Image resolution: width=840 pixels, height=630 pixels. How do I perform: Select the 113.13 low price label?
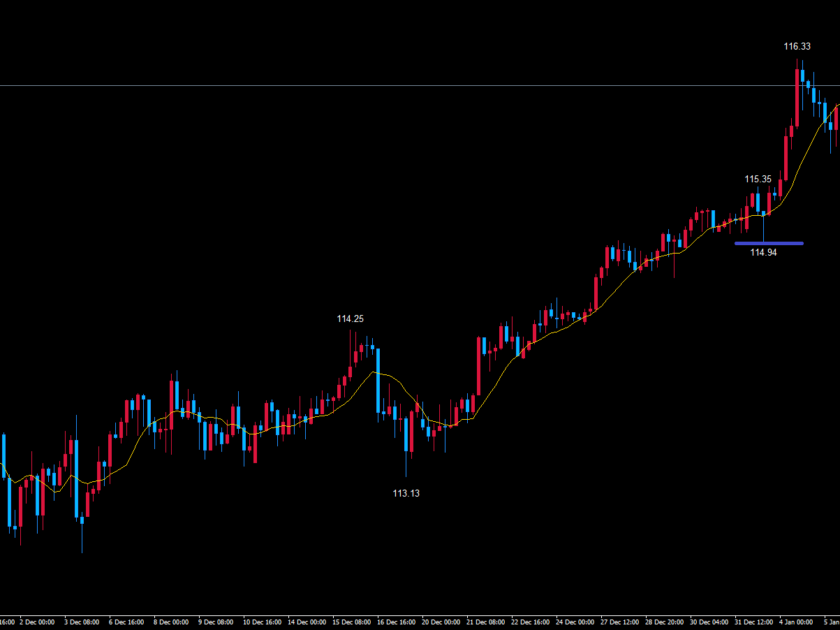[x=406, y=493]
